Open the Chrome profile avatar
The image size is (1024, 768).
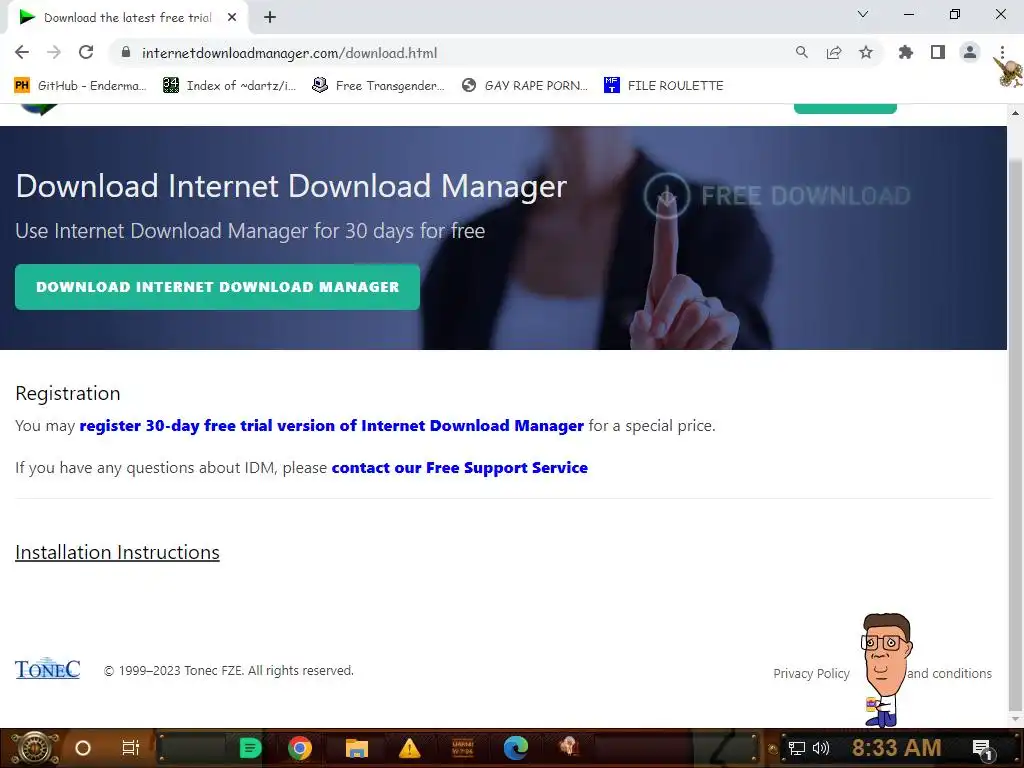tap(970, 52)
